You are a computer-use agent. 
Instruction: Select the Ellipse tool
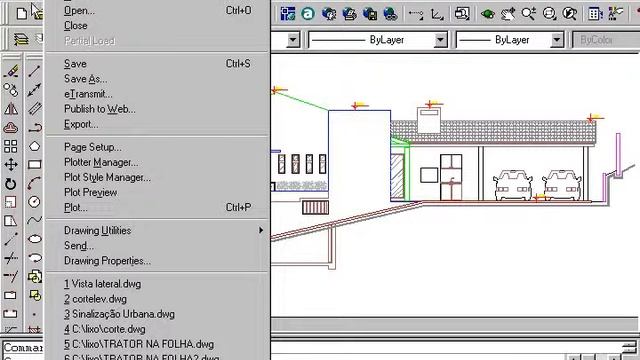click(35, 240)
